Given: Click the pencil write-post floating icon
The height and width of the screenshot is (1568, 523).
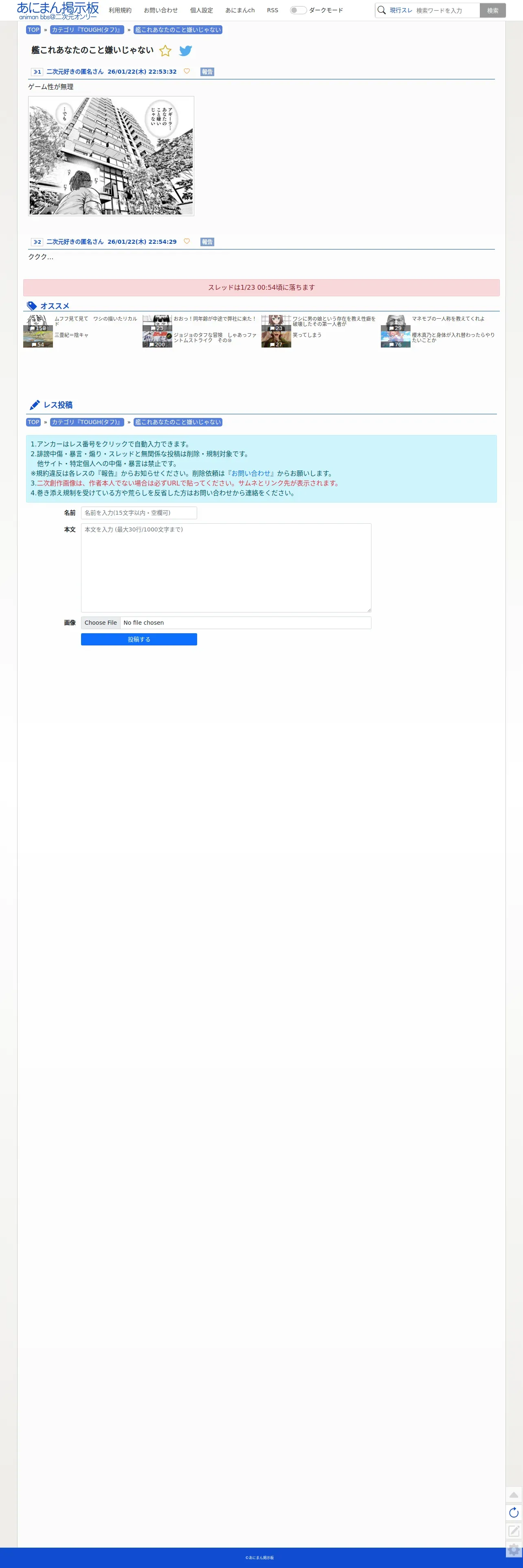Looking at the screenshot, I should point(514,1530).
